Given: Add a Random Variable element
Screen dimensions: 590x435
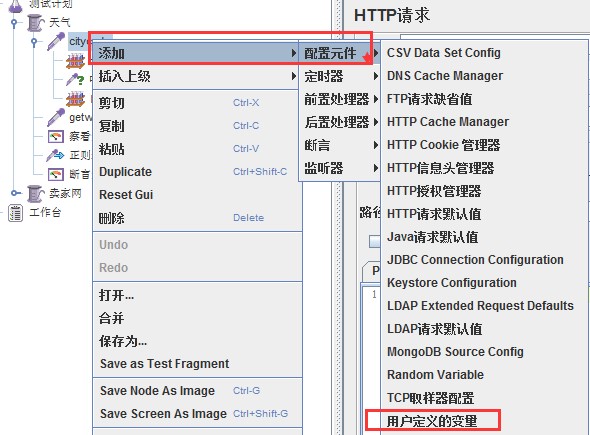Looking at the screenshot, I should [484, 374].
